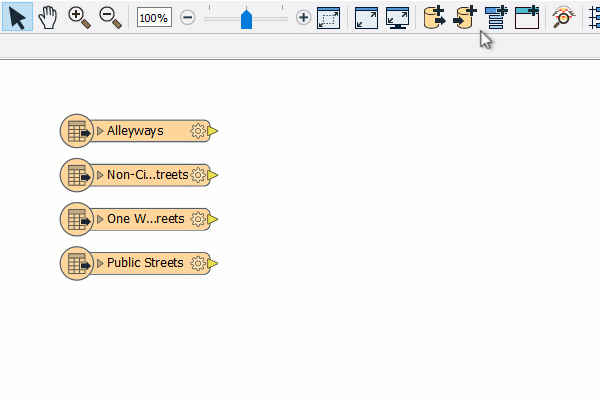Image resolution: width=600 pixels, height=400 pixels.
Task: Expand the Alleyways attribute list
Action: pyautogui.click(x=100, y=131)
